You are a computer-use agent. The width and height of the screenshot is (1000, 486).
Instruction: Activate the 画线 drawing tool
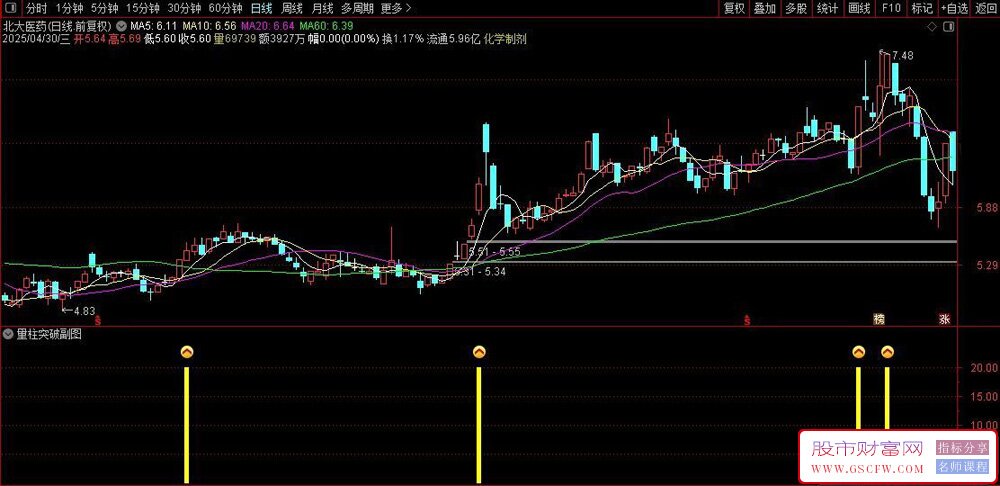[x=859, y=9]
